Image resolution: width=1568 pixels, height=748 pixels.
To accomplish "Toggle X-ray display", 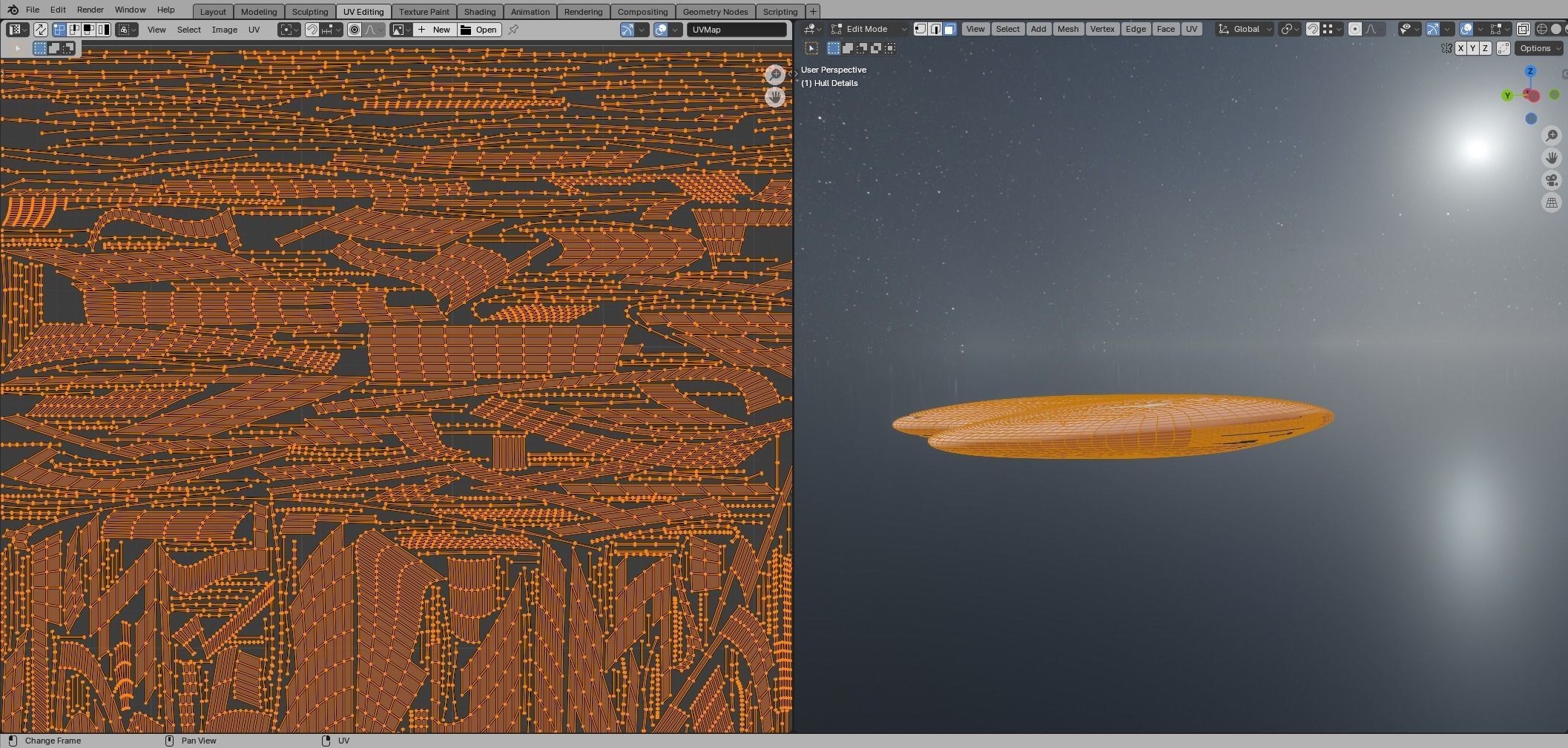I will point(1523,29).
